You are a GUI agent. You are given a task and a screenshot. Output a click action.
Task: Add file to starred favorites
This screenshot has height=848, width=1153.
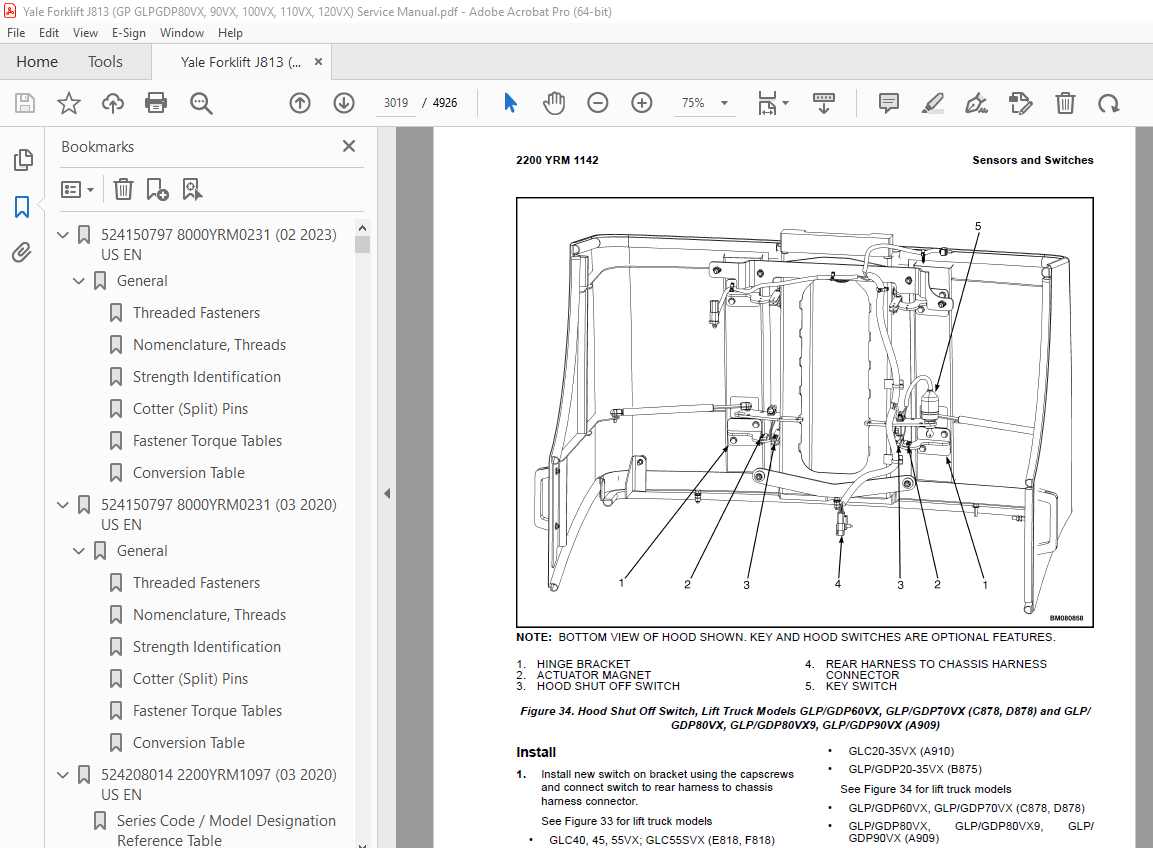(x=68, y=103)
